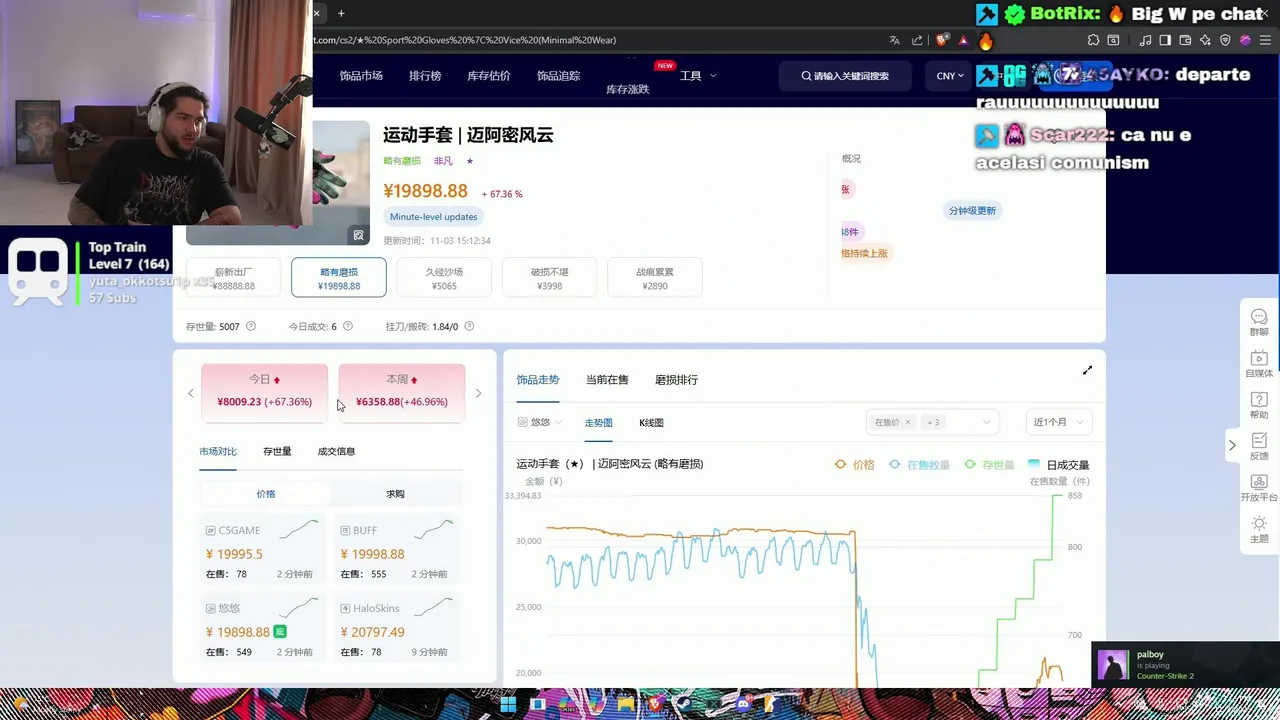Click the music note playlist icon

[x=1146, y=40]
